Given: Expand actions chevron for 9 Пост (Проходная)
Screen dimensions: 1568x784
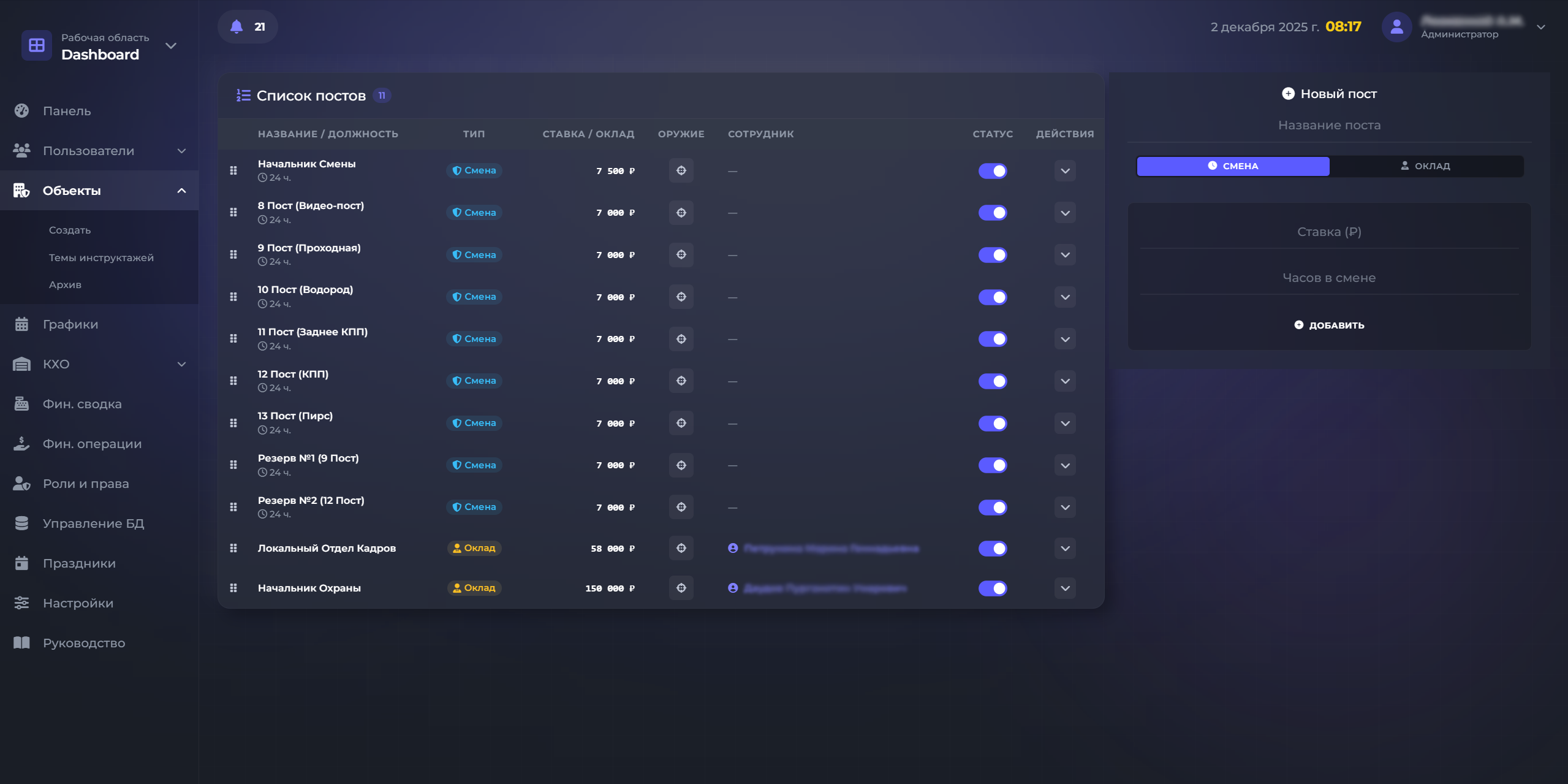Looking at the screenshot, I should coord(1065,255).
